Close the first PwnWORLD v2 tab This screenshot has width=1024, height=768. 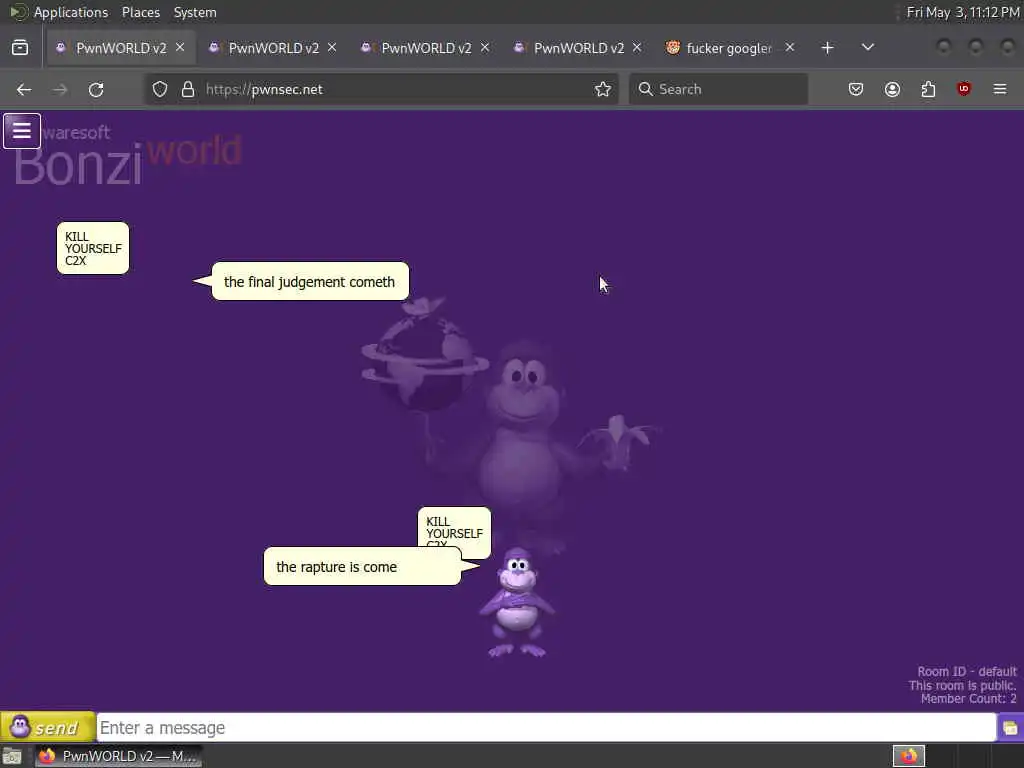pos(180,48)
